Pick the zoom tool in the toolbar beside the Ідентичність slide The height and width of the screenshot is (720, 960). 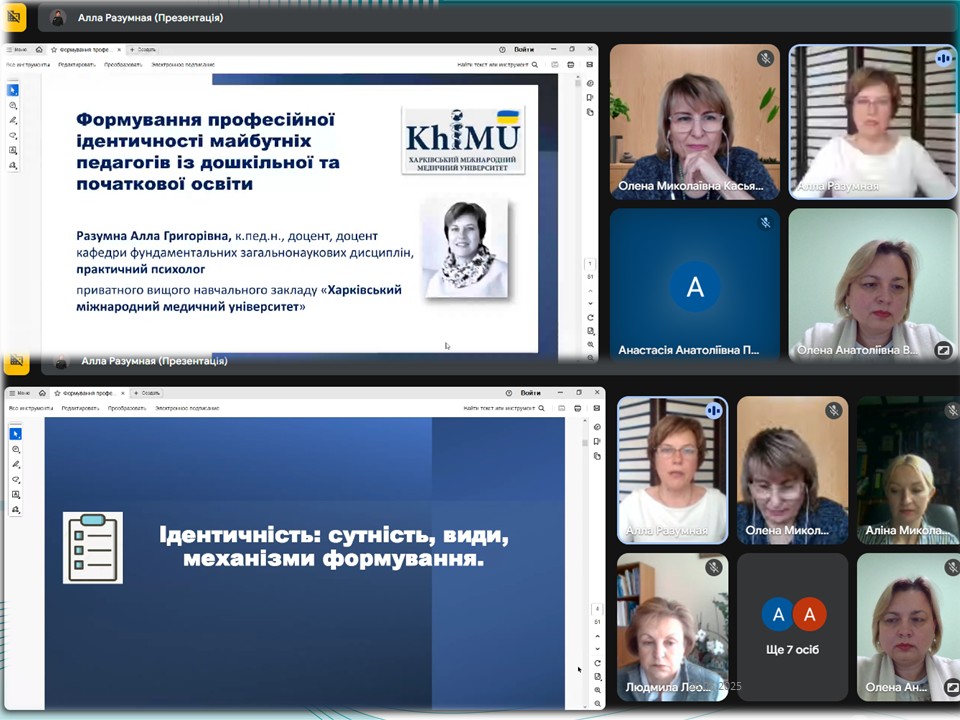click(x=15, y=449)
